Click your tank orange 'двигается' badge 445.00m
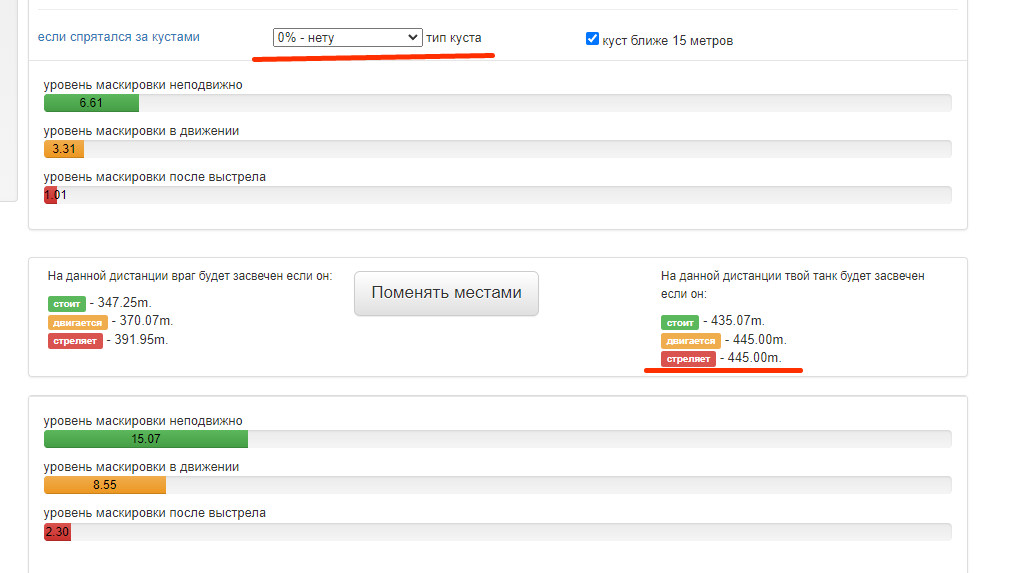The width and height of the screenshot is (1034, 573). (x=691, y=341)
